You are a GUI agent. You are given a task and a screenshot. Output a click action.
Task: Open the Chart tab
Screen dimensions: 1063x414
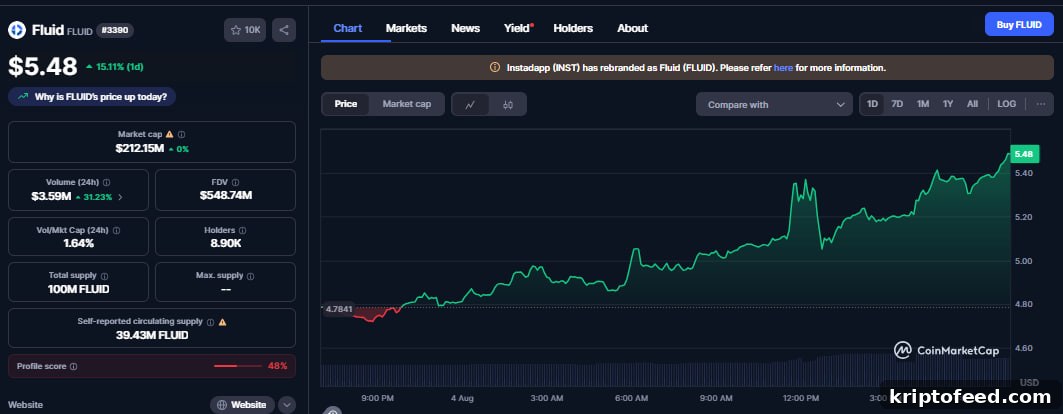coord(348,28)
